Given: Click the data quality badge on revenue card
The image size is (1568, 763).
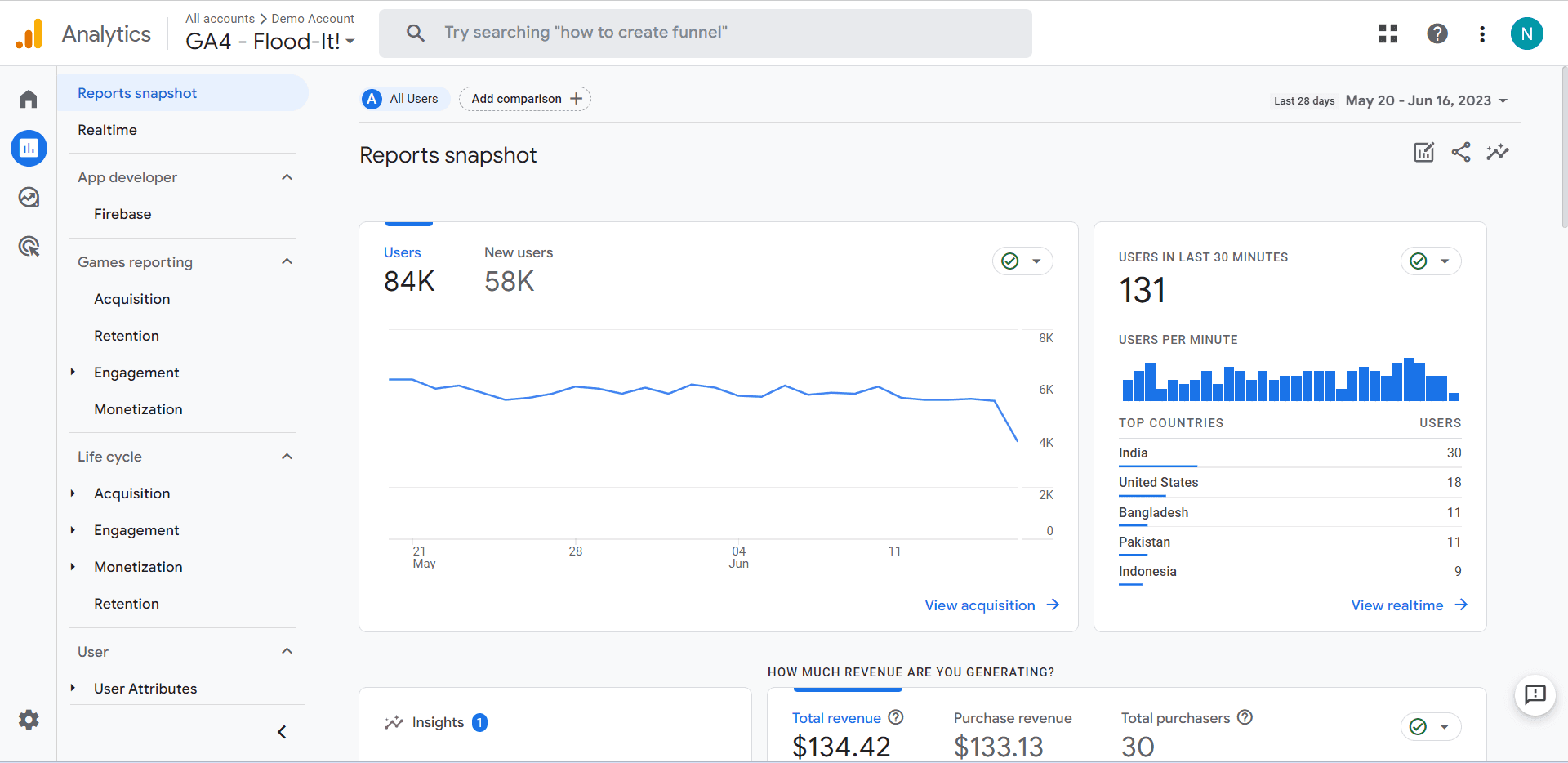Looking at the screenshot, I should (1419, 726).
